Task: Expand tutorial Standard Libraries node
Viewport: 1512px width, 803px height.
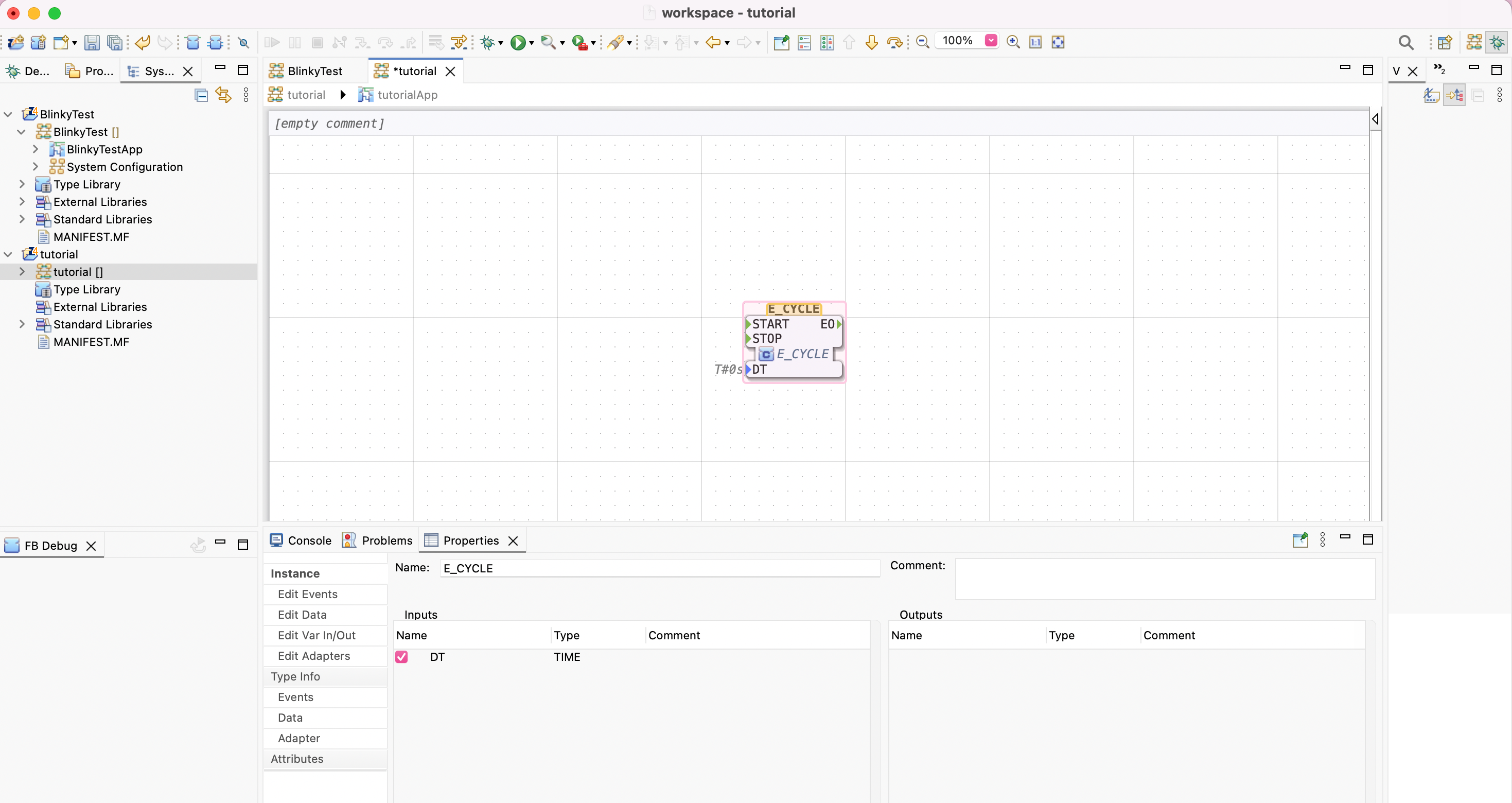Action: [x=22, y=324]
